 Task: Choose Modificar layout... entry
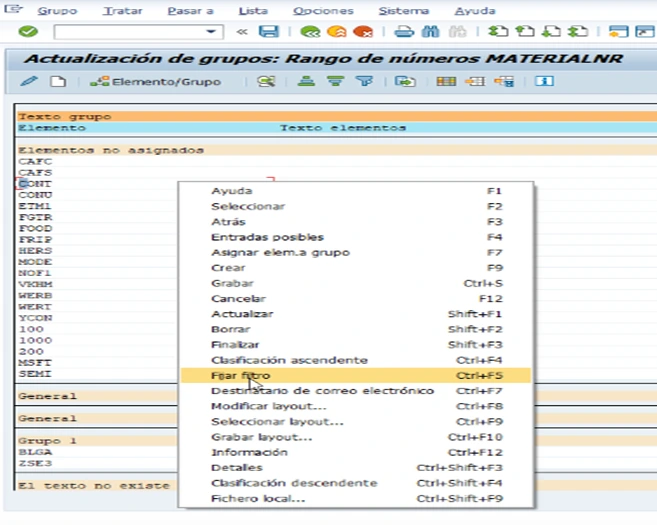tap(356, 406)
